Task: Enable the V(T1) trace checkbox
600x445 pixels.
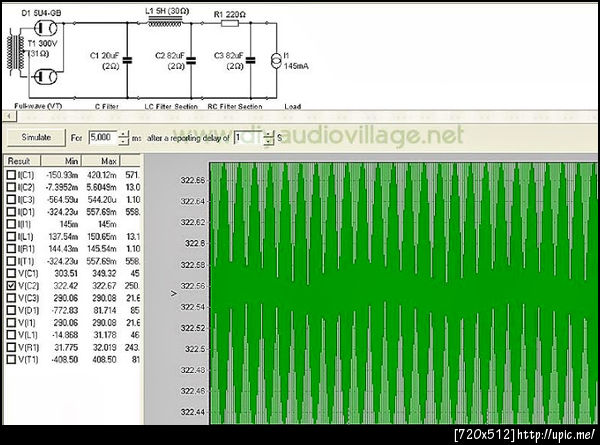Action: pyautogui.click(x=11, y=360)
